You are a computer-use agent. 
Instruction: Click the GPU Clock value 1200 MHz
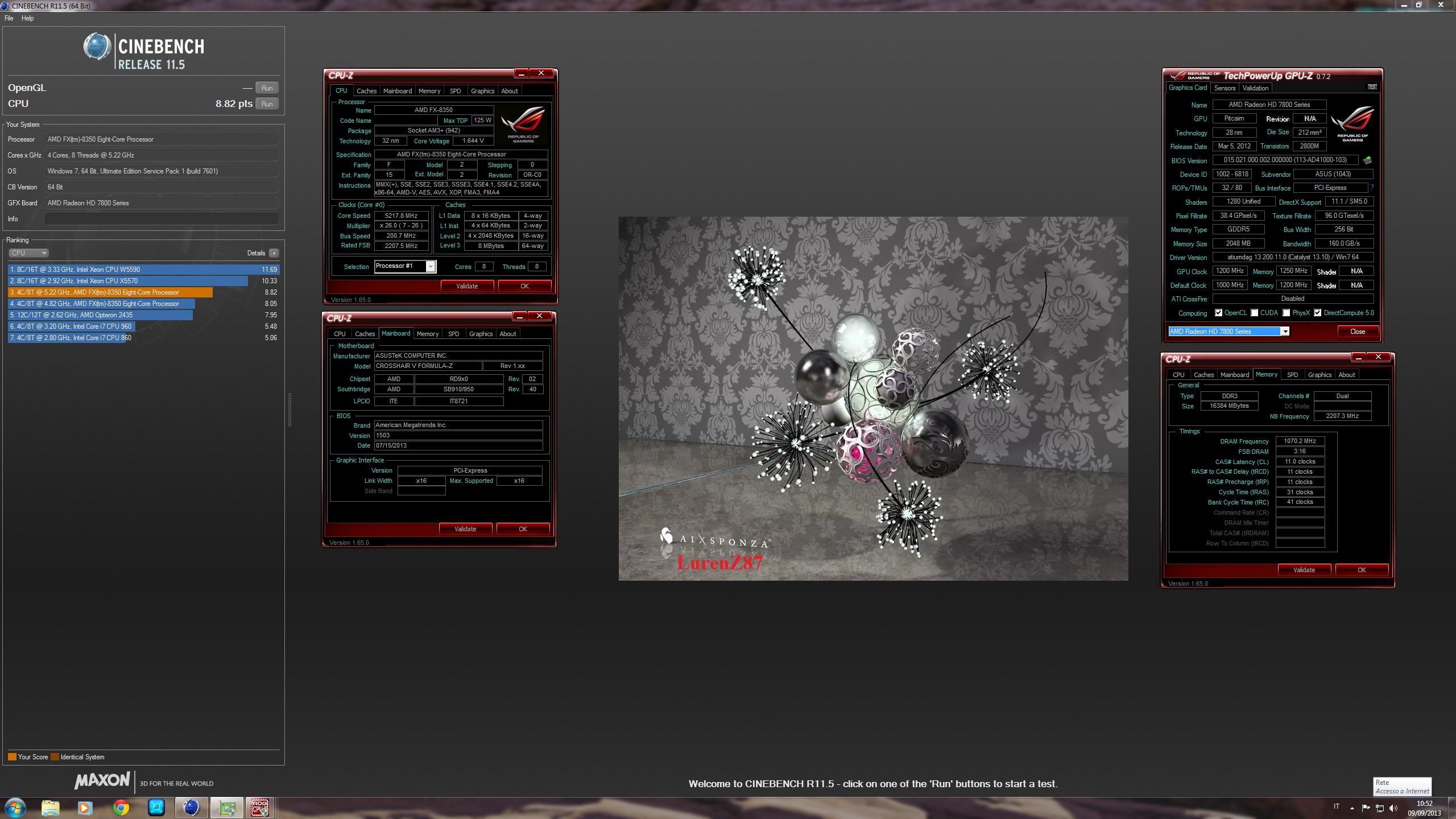[x=1230, y=271]
